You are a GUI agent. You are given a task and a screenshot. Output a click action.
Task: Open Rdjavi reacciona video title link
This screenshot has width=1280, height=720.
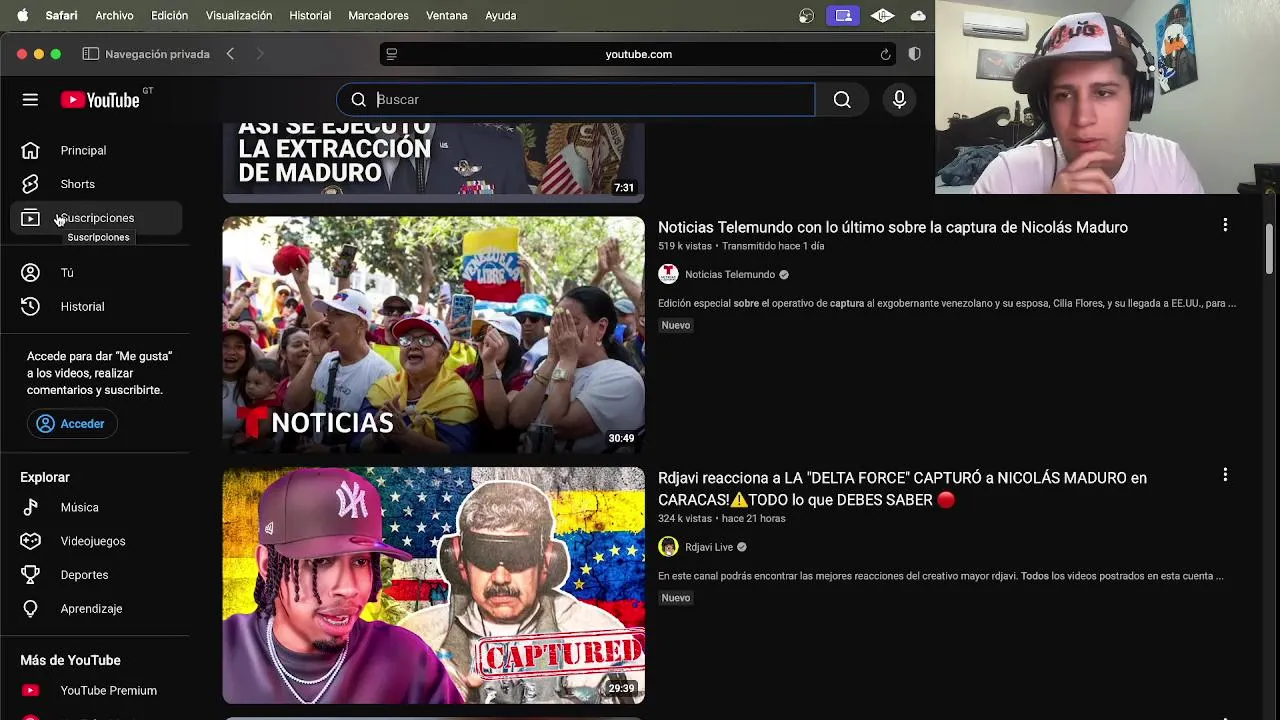click(x=902, y=488)
